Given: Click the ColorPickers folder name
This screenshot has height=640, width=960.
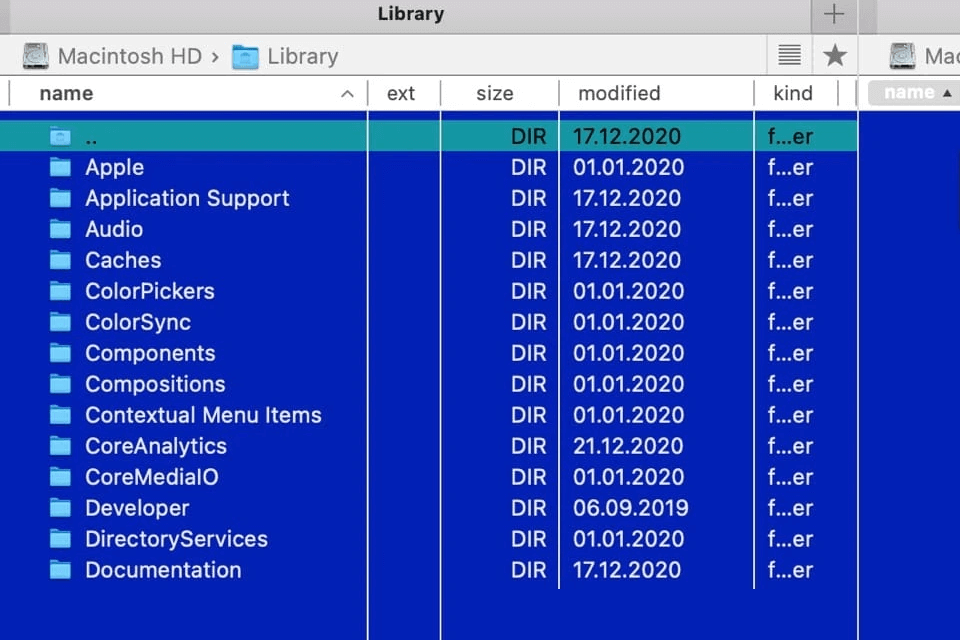Looking at the screenshot, I should coord(150,291).
